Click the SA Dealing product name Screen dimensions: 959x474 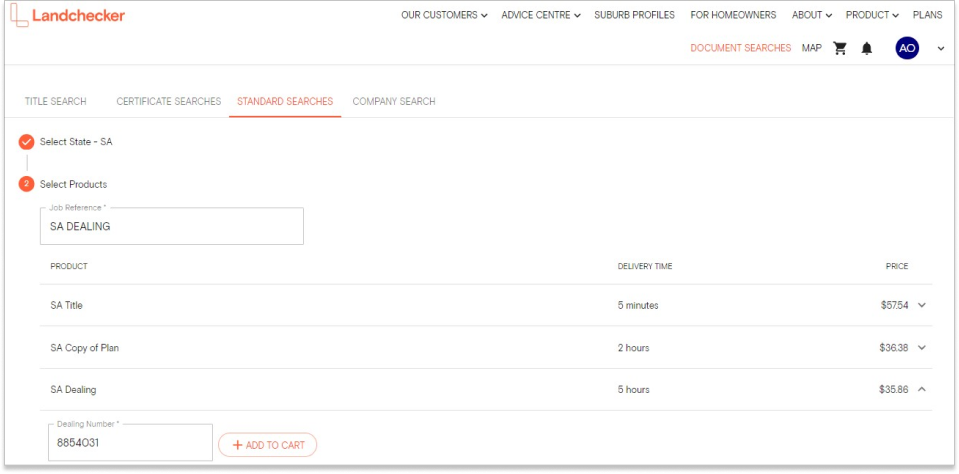(x=73, y=390)
